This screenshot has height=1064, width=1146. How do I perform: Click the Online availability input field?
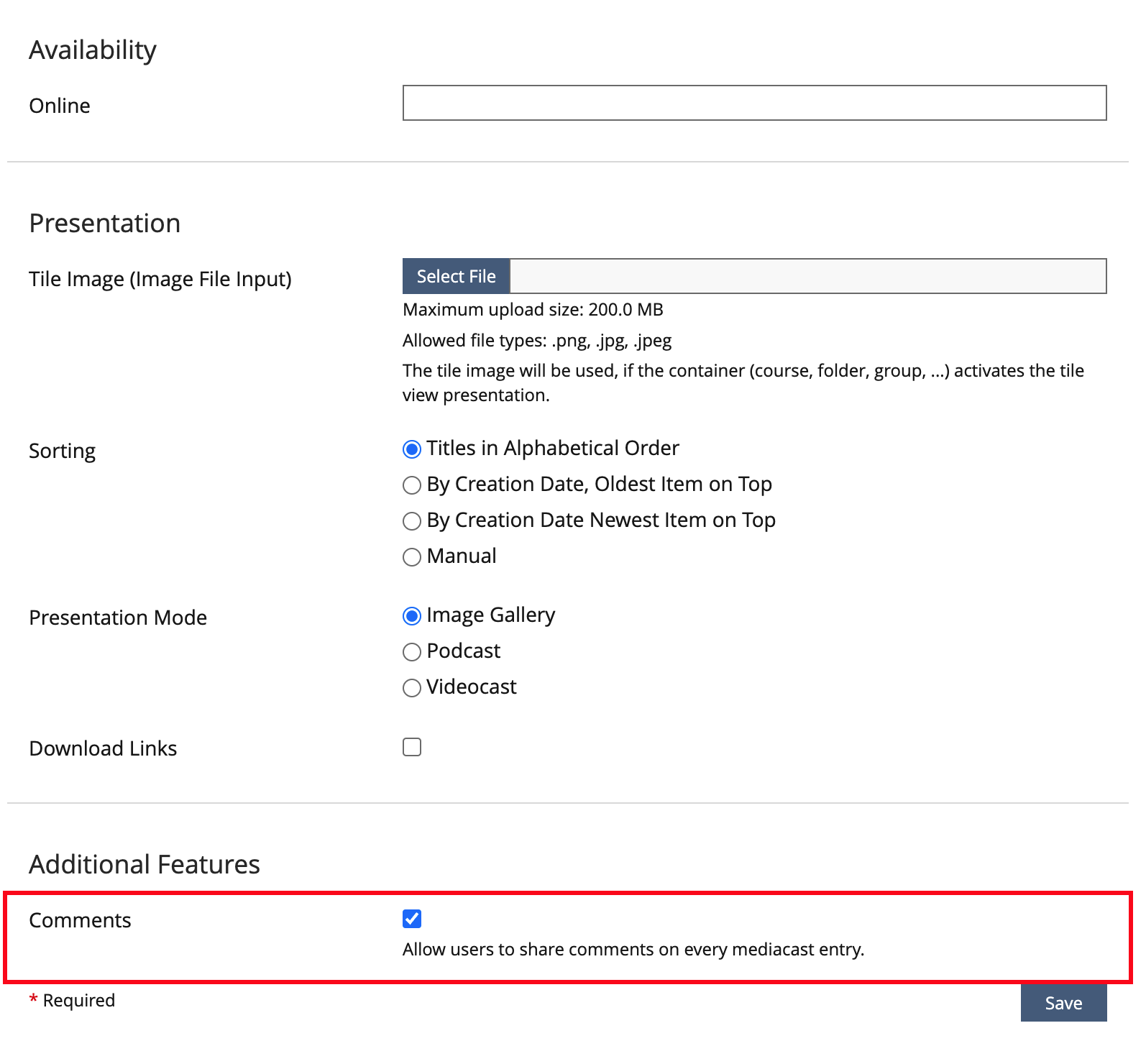tap(753, 103)
